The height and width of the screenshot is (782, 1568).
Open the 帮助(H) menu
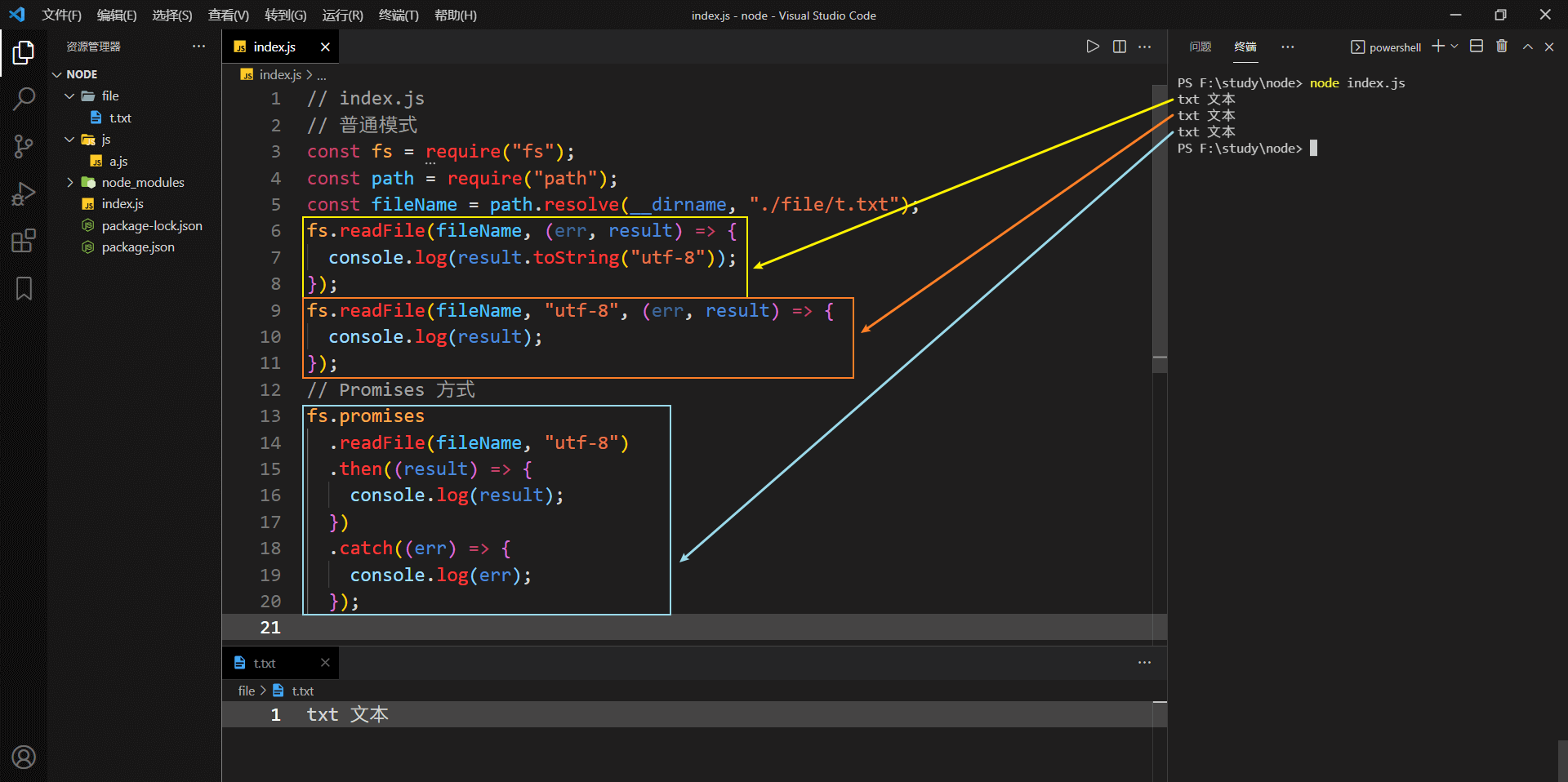click(x=456, y=16)
